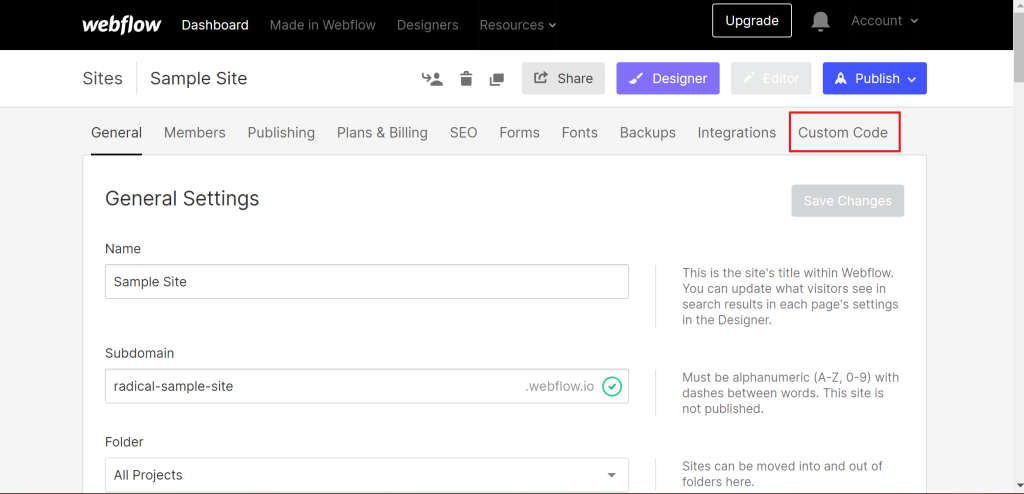Open the Plans & Billing tab
1024x494 pixels.
(382, 133)
